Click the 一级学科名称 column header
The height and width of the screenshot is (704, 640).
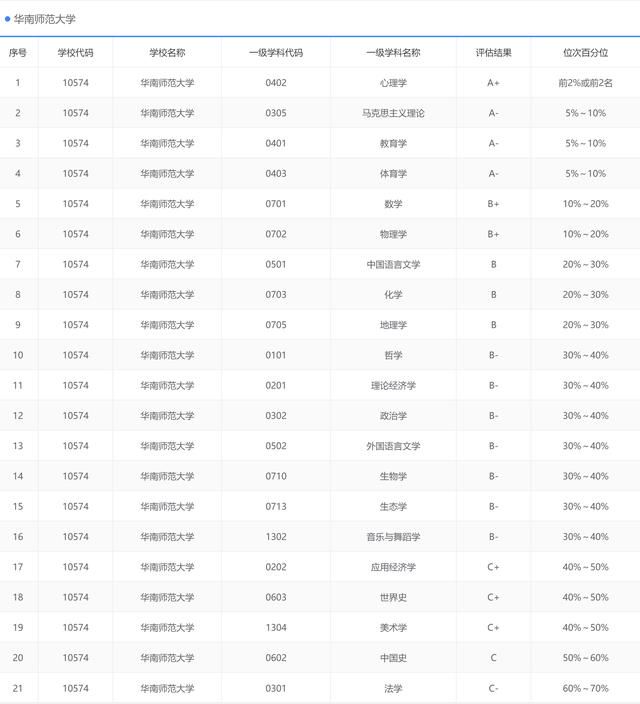[x=393, y=53]
